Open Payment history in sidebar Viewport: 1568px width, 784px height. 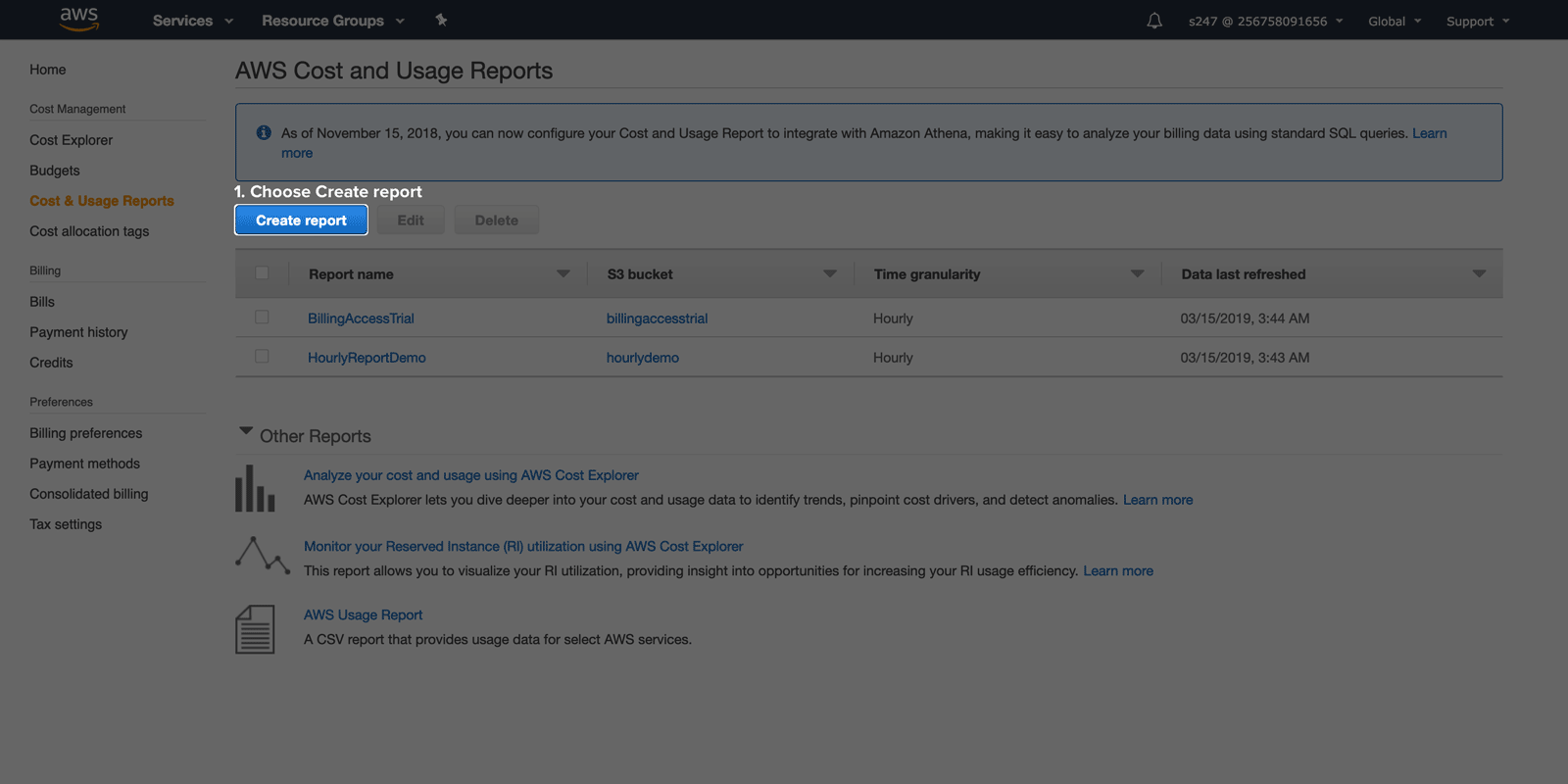coord(78,332)
